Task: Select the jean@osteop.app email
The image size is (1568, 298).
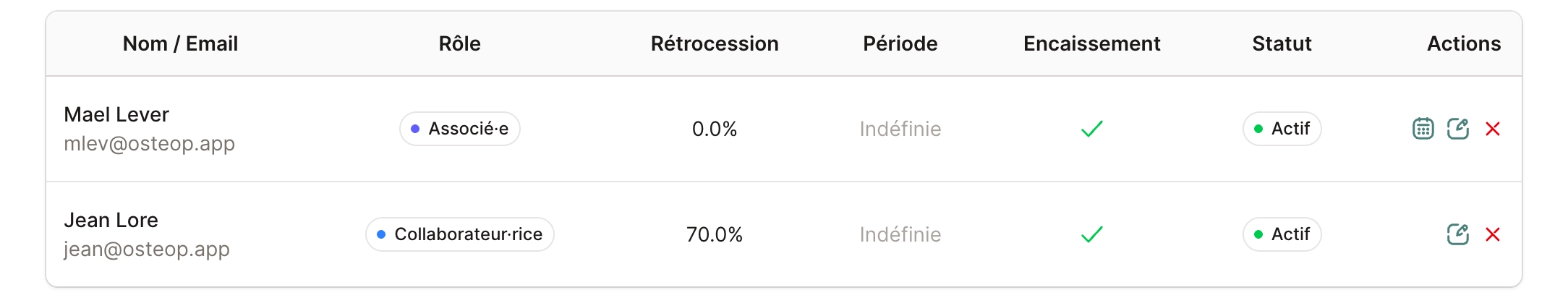Action: 147,249
